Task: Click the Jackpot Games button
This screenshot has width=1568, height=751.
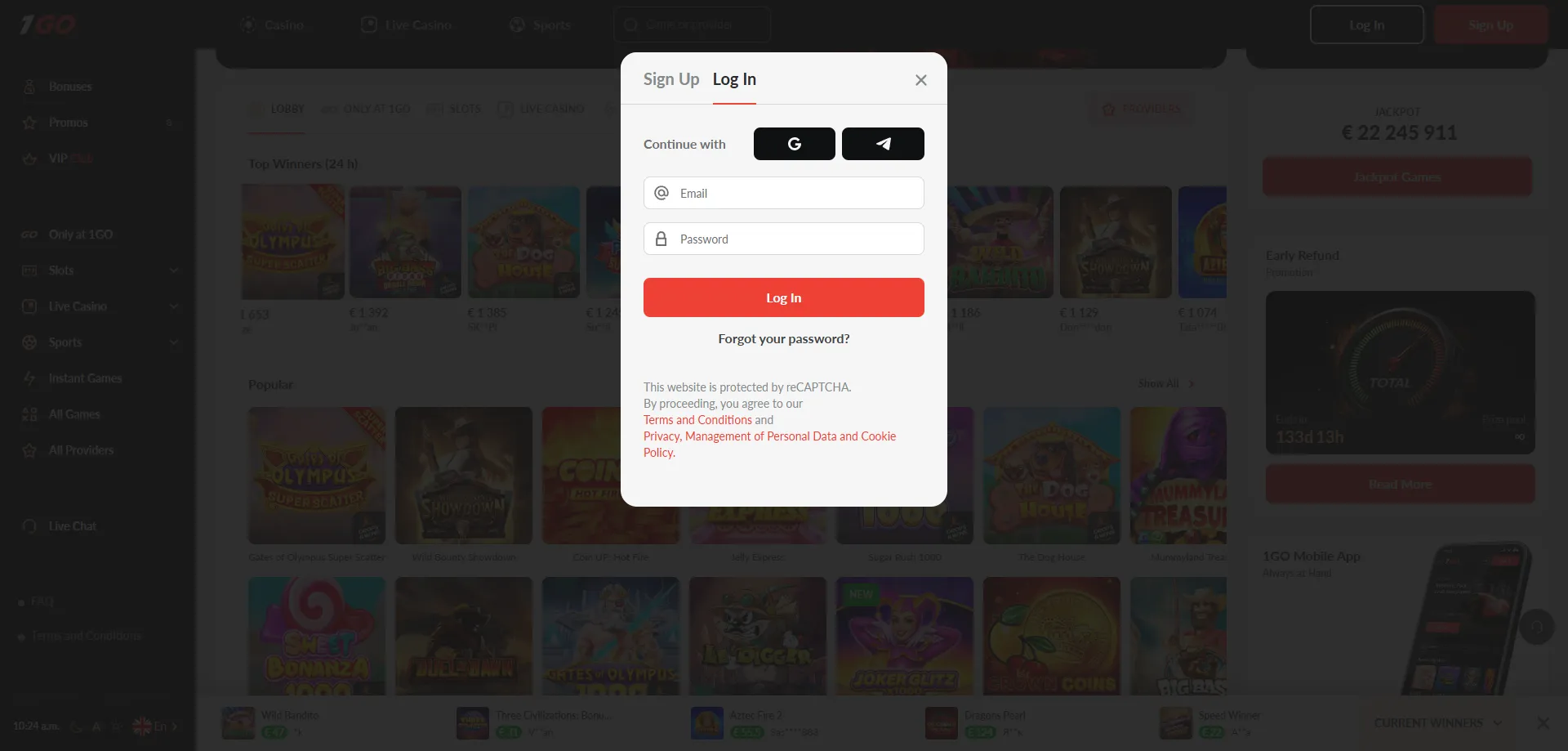Action: pos(1397,177)
